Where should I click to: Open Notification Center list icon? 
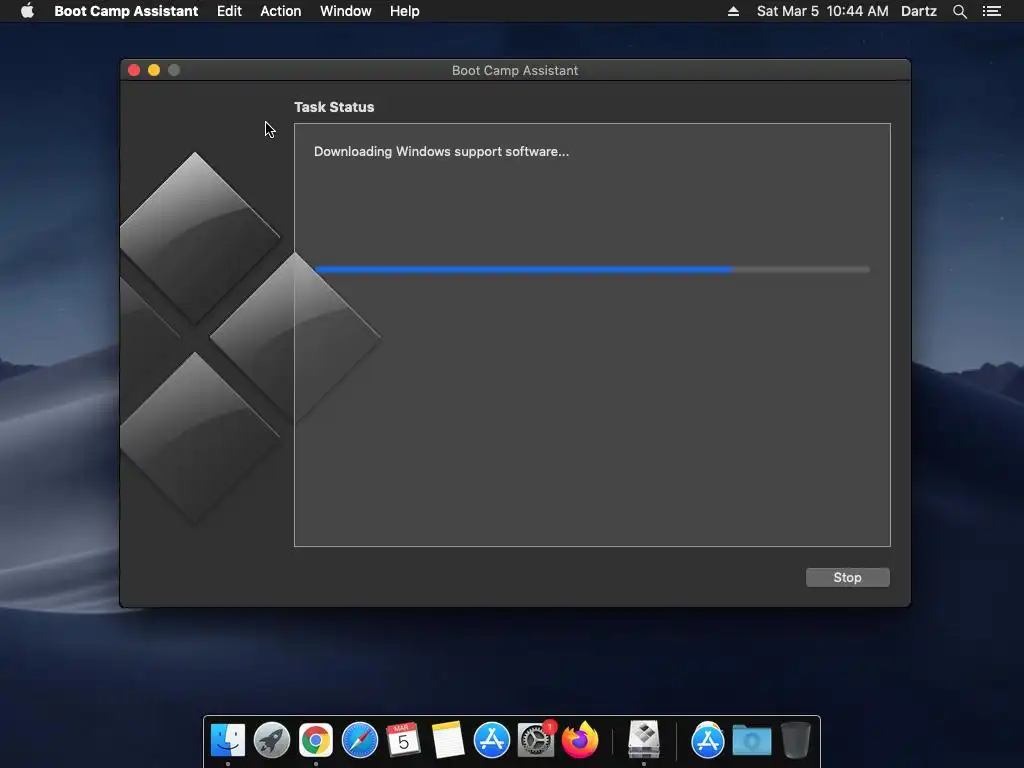(991, 11)
